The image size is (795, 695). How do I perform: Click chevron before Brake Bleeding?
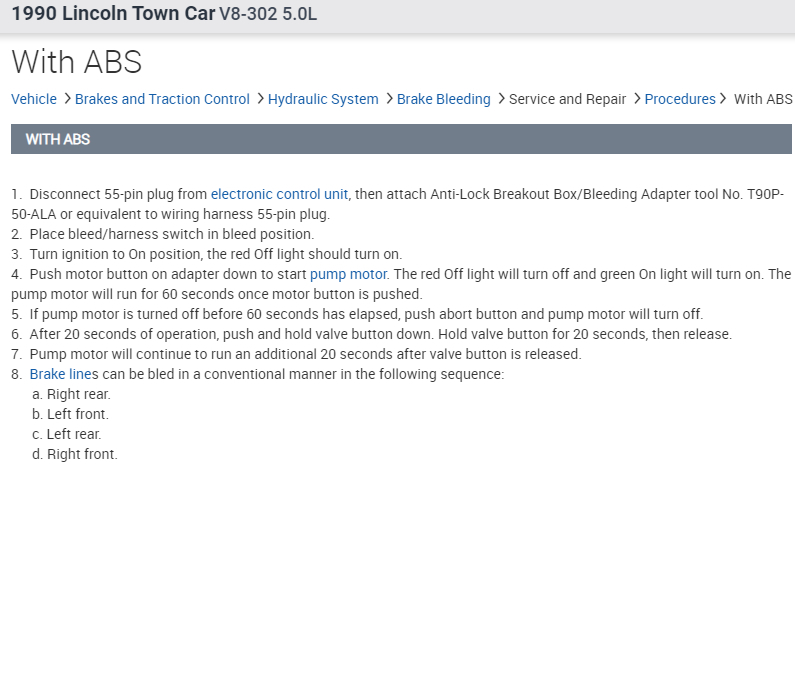pyautogui.click(x=389, y=99)
